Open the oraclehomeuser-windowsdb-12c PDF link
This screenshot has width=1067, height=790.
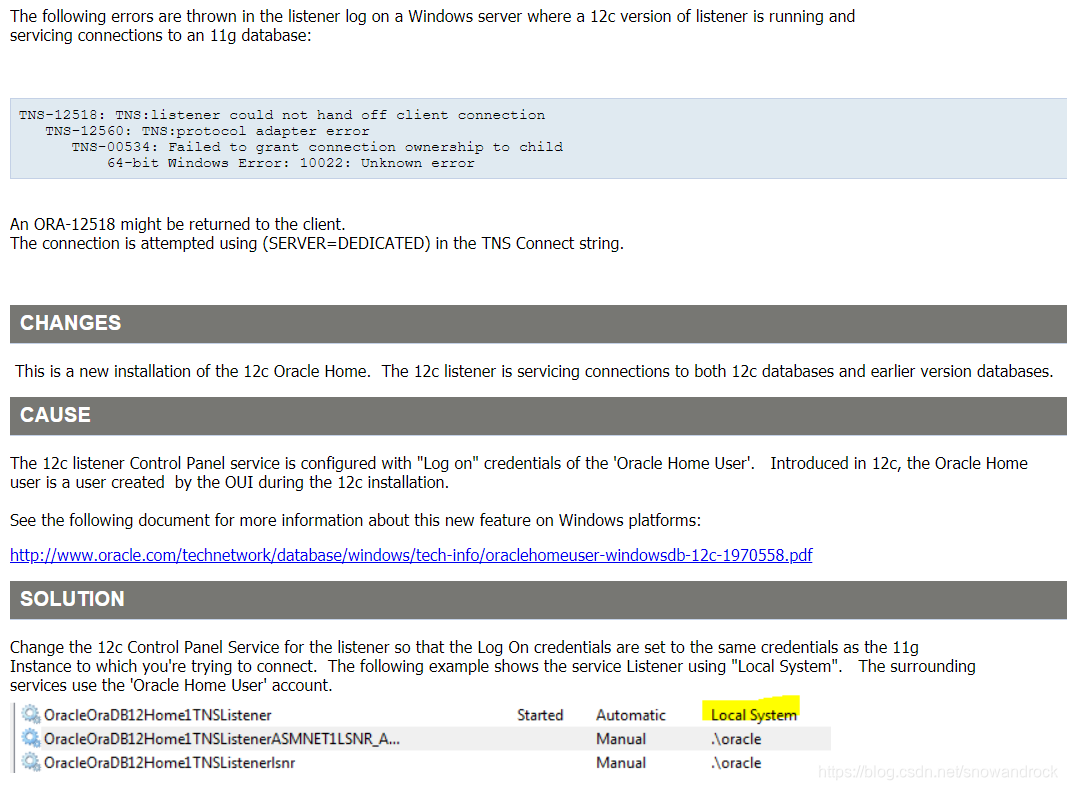[410, 555]
